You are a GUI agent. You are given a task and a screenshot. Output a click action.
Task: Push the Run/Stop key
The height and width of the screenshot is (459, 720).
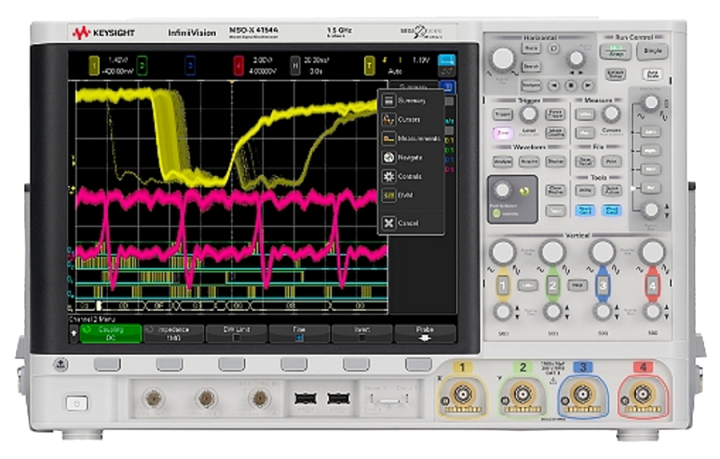615,51
